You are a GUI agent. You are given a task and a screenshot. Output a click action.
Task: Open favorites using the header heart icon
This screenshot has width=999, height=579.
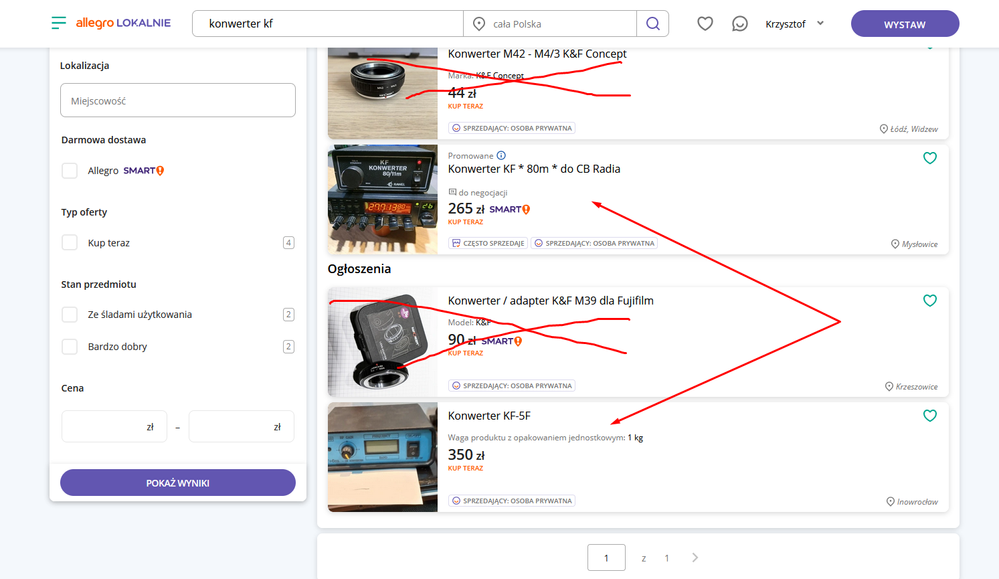(705, 22)
